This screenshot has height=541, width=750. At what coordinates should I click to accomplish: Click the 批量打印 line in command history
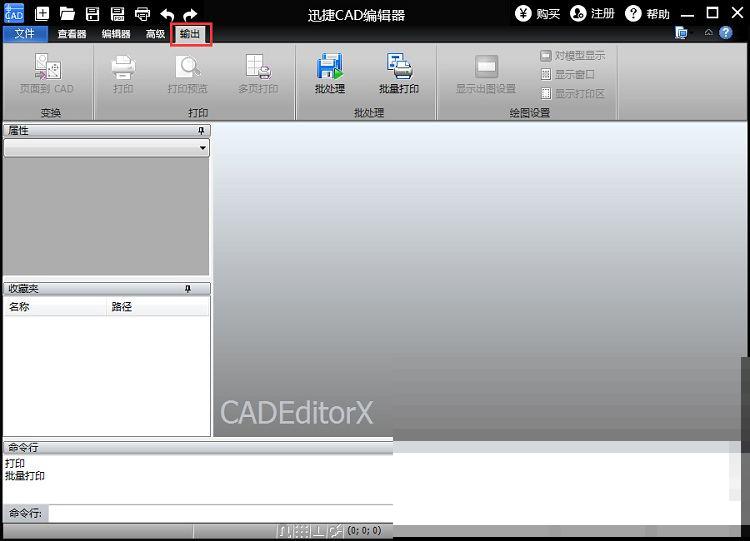(25, 476)
